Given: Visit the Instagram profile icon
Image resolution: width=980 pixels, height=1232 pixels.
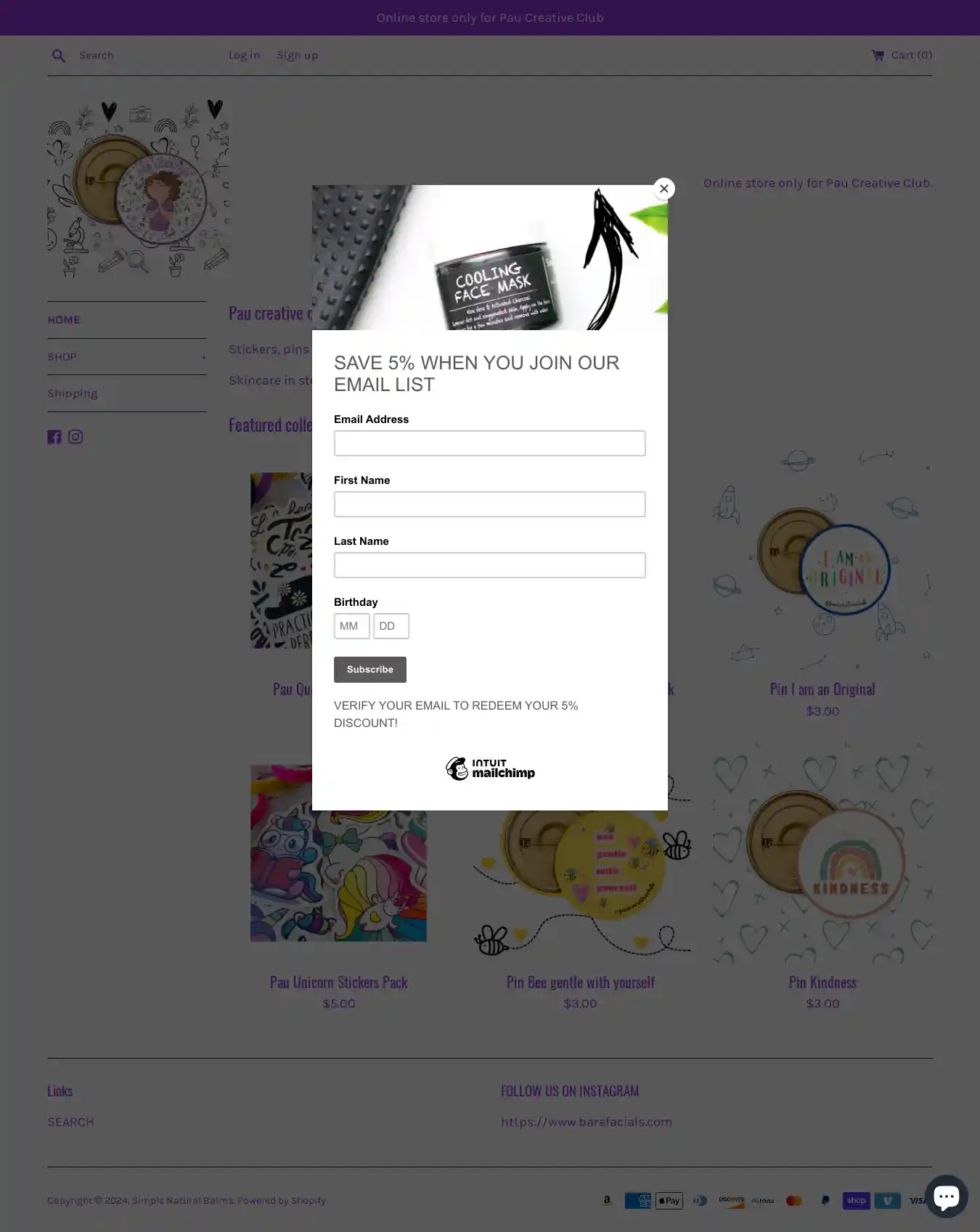Looking at the screenshot, I should [75, 437].
